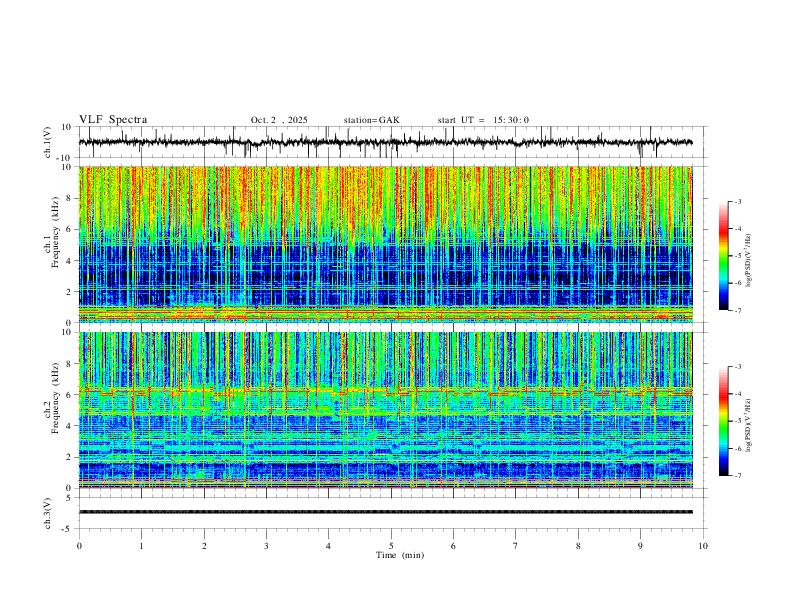The width and height of the screenshot is (792, 612).
Task: Click ch.3 axis '-5' tick label
Action: click(x=68, y=529)
